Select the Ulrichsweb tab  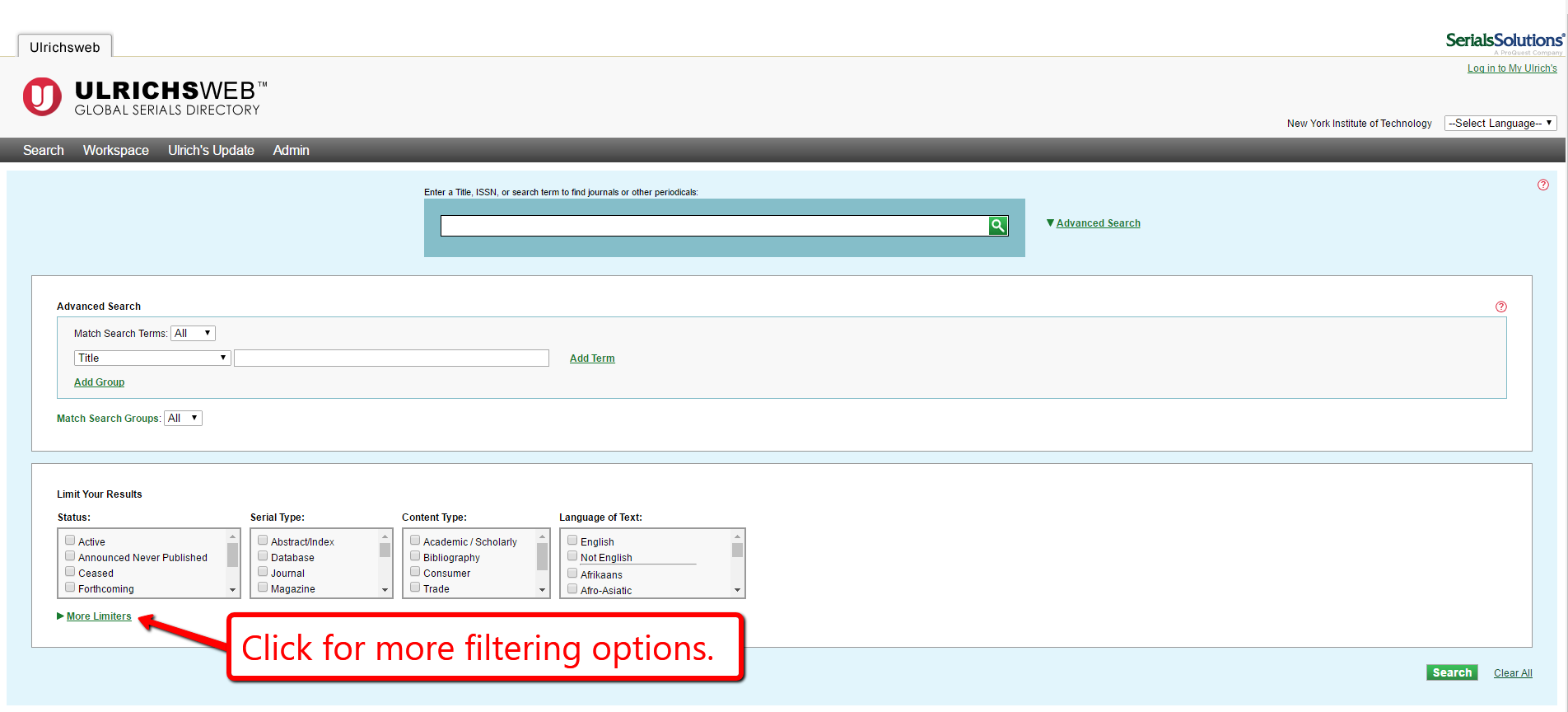(65, 47)
